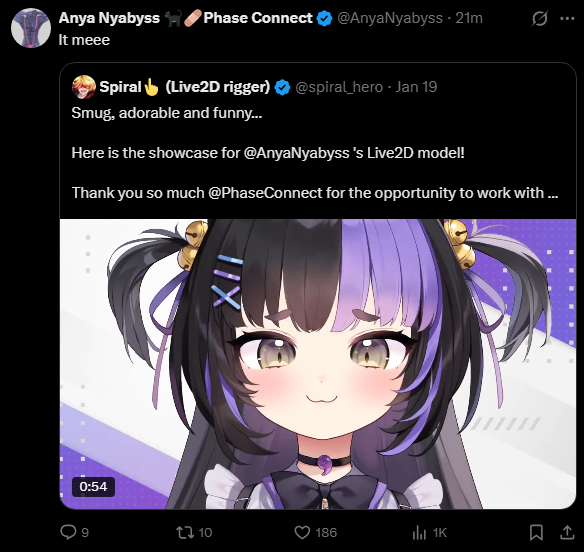Screen dimensions: 584x552
Task: Repost the tweet using the retweet icon
Action: tap(185, 532)
